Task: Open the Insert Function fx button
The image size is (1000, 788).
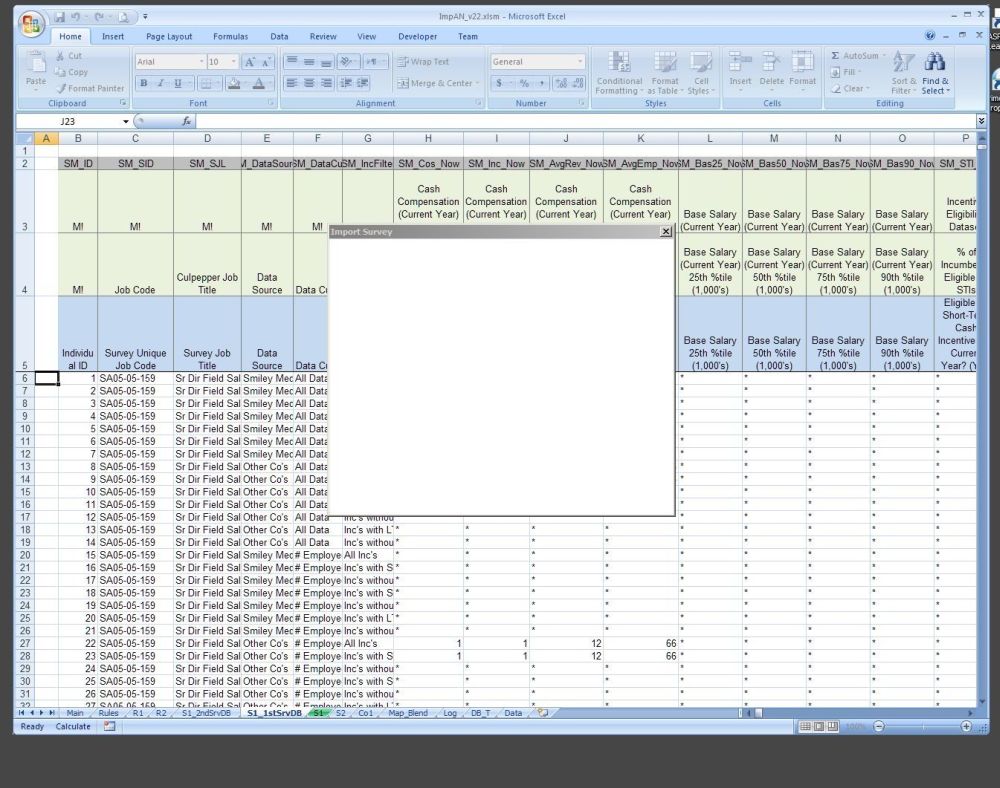Action: (187, 121)
